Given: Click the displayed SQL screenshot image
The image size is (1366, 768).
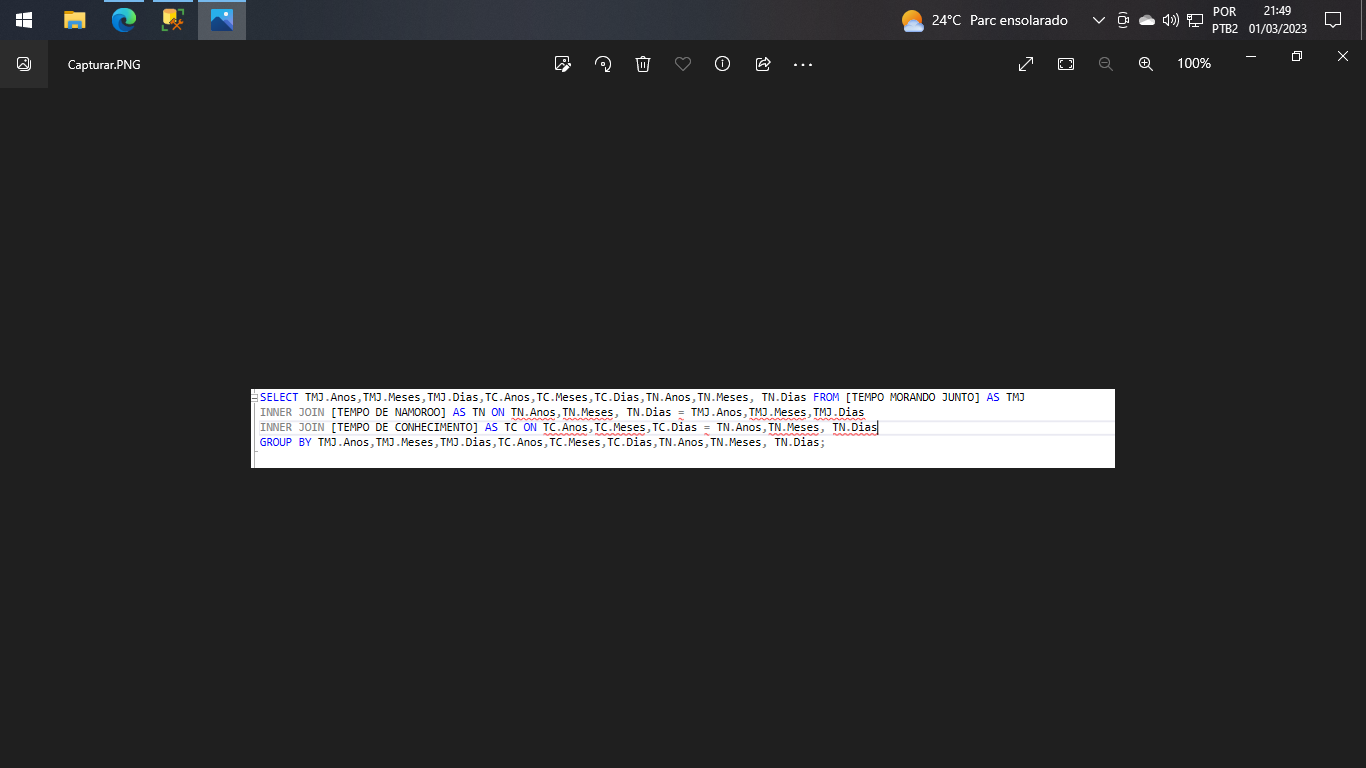Looking at the screenshot, I should point(683,428).
